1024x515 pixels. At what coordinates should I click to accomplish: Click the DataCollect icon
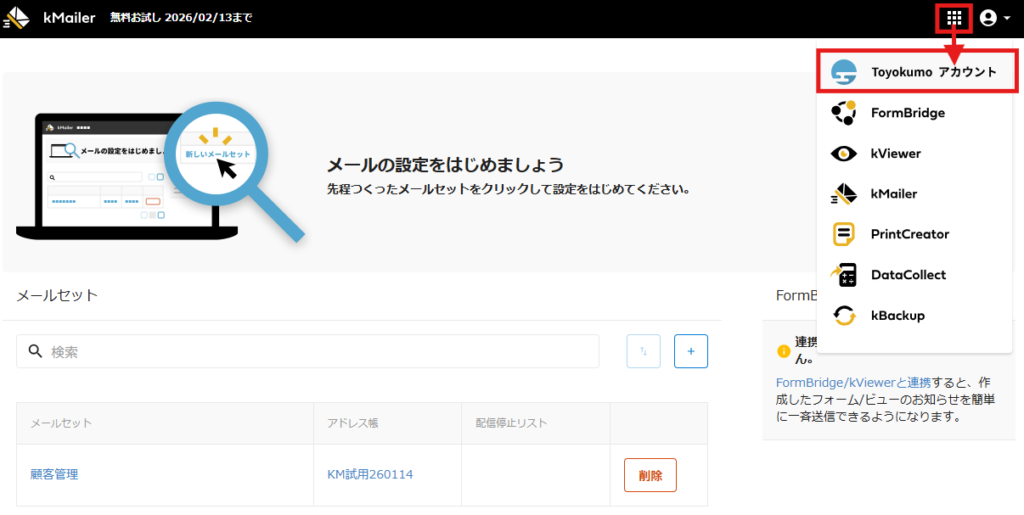(844, 275)
